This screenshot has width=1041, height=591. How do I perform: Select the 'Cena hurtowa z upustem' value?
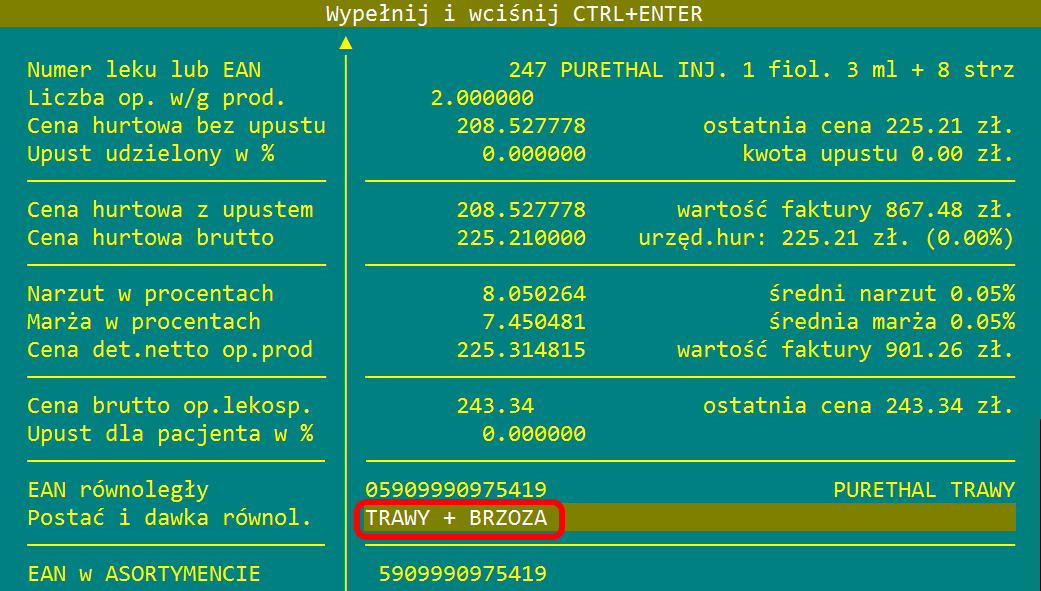(x=534, y=210)
